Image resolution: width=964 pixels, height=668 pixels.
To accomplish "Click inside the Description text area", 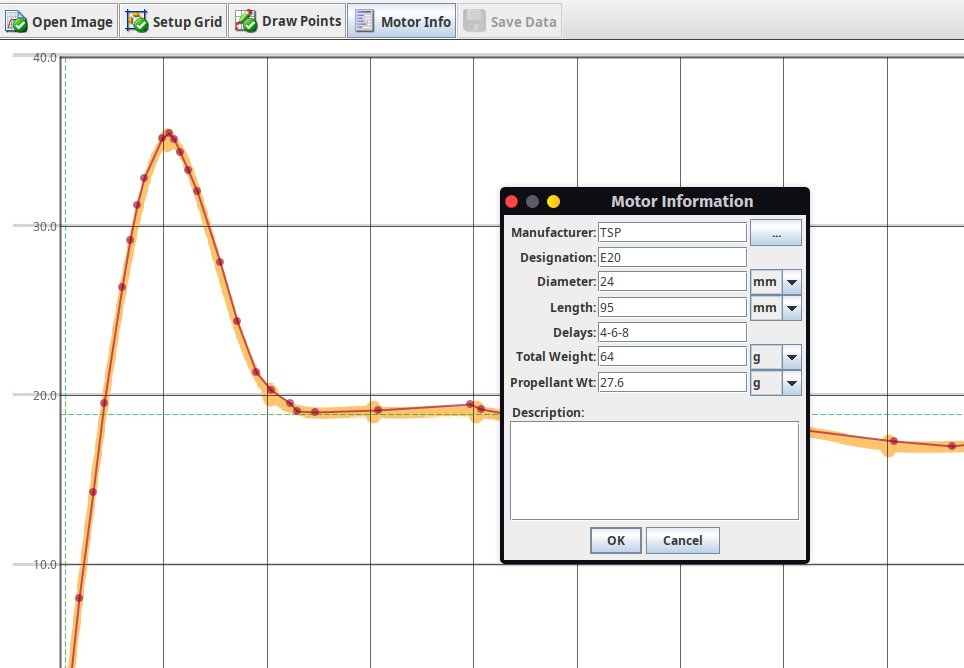I will click(654, 470).
